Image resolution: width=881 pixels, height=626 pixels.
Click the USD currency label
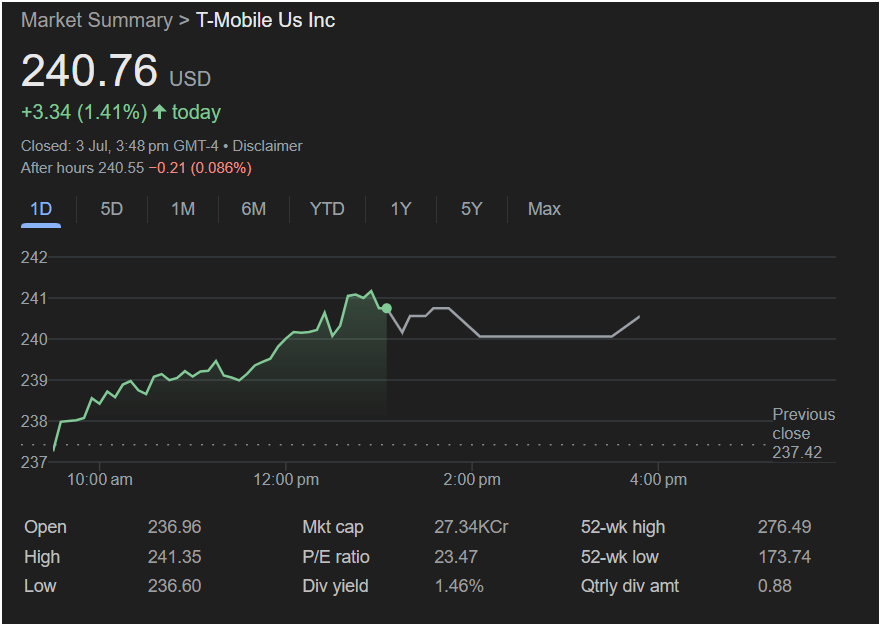190,79
